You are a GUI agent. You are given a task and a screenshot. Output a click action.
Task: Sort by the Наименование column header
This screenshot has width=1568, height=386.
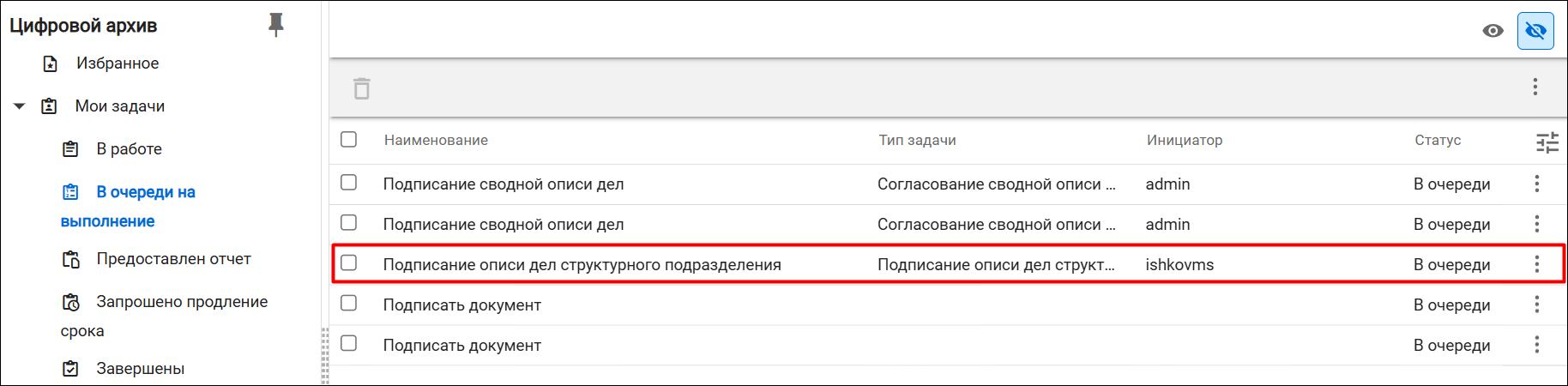436,140
